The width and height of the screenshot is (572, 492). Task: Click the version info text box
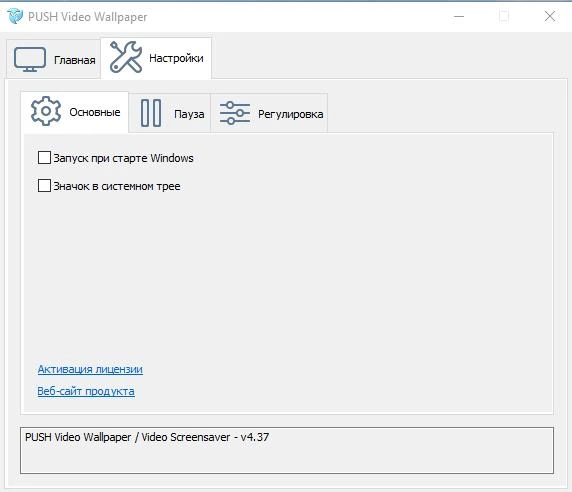pos(287,450)
